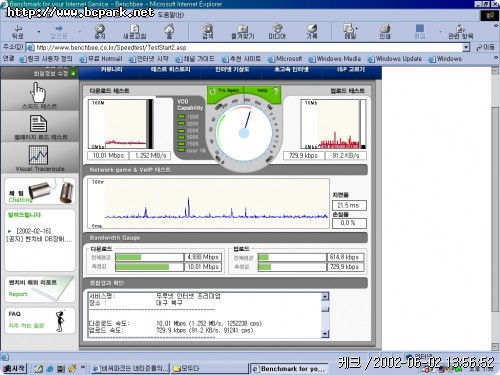This screenshot has height=375, width=500.
Task: Click the related items toolbar icon
Action: click(461, 31)
